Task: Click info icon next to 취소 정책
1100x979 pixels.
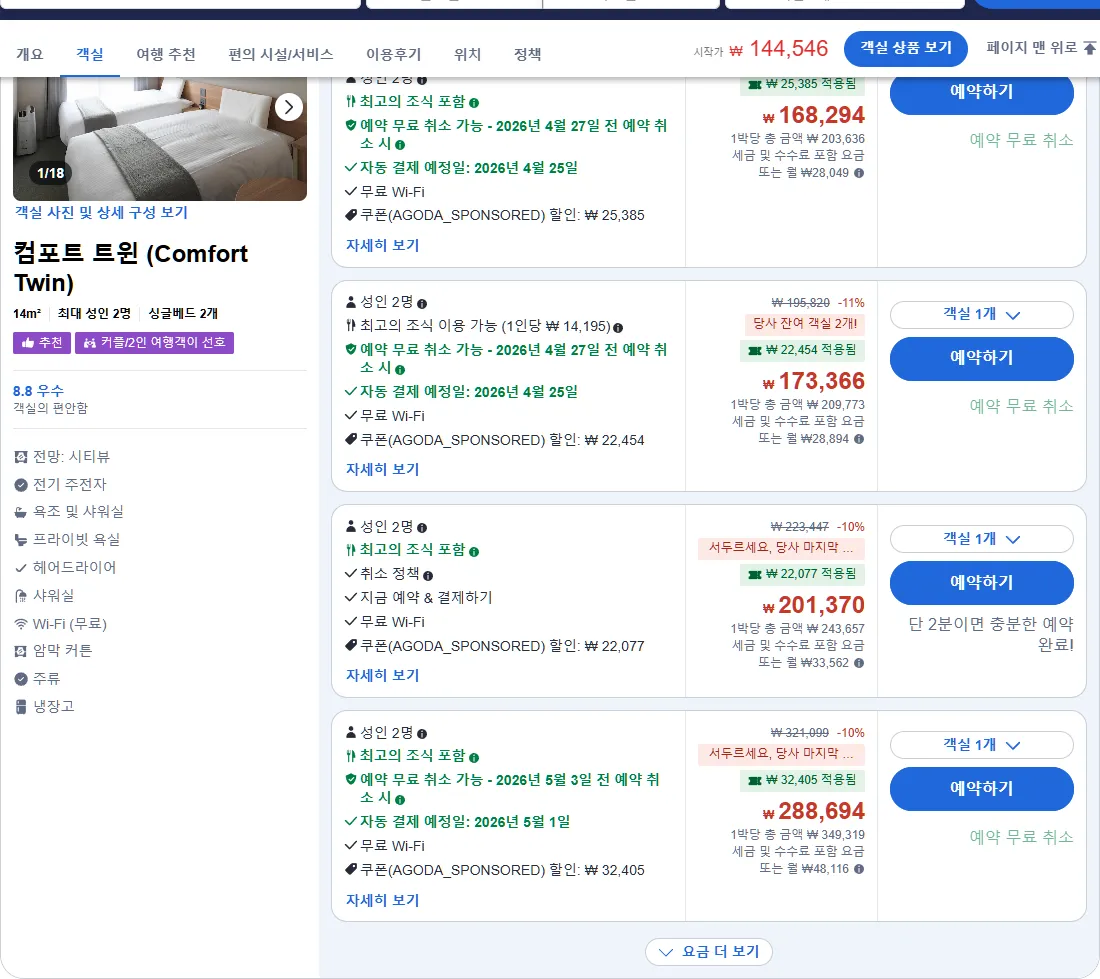Action: tap(428, 576)
